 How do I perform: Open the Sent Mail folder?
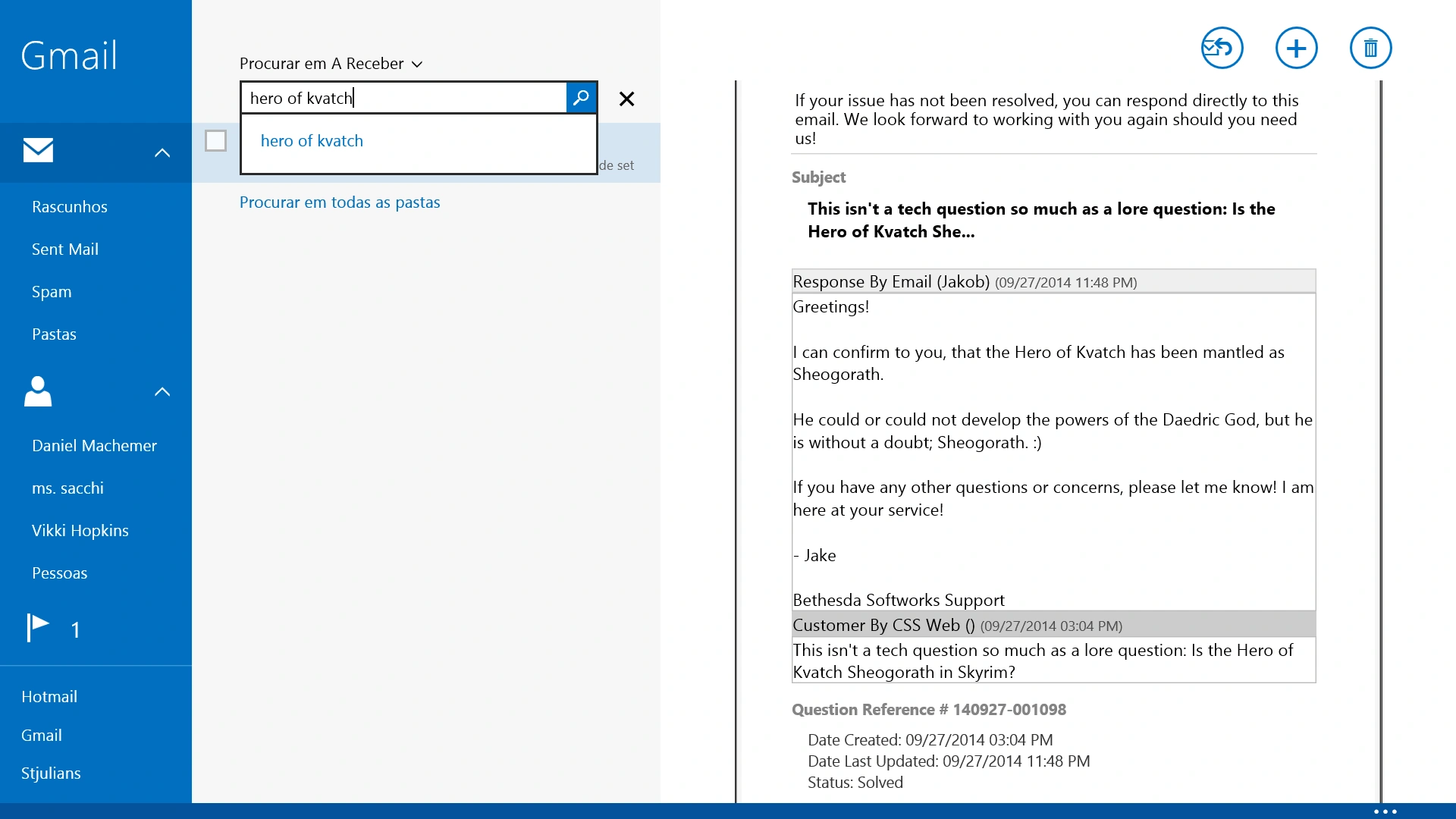(65, 249)
